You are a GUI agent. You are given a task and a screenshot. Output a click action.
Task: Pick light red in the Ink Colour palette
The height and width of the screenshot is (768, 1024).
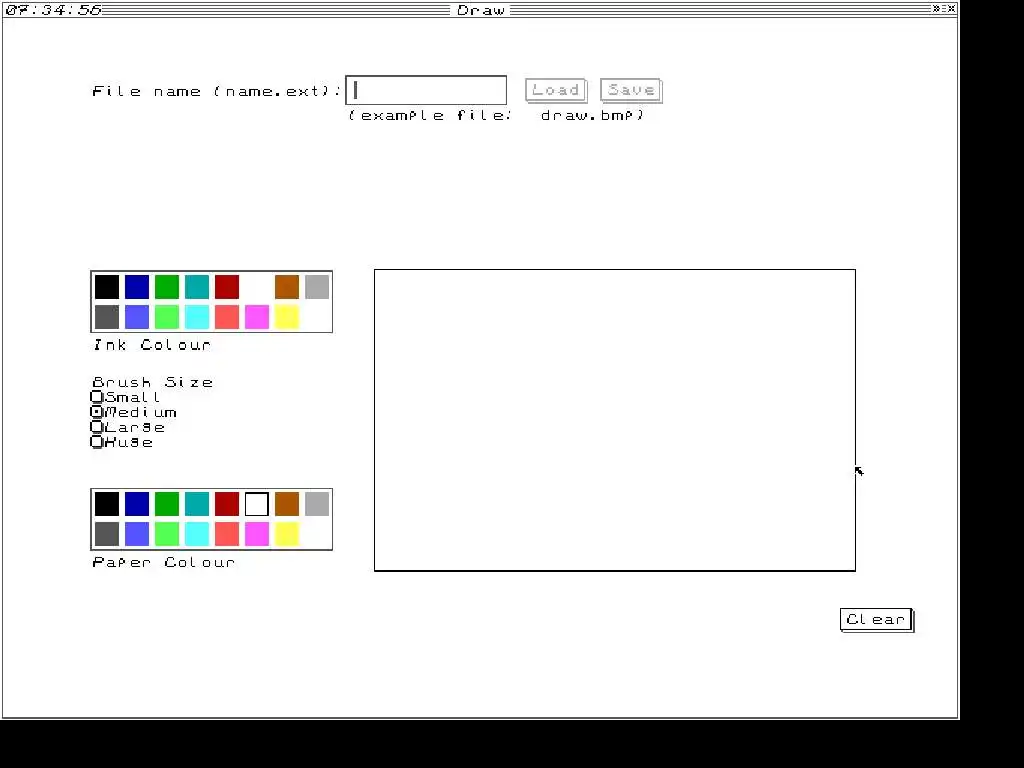click(x=227, y=317)
